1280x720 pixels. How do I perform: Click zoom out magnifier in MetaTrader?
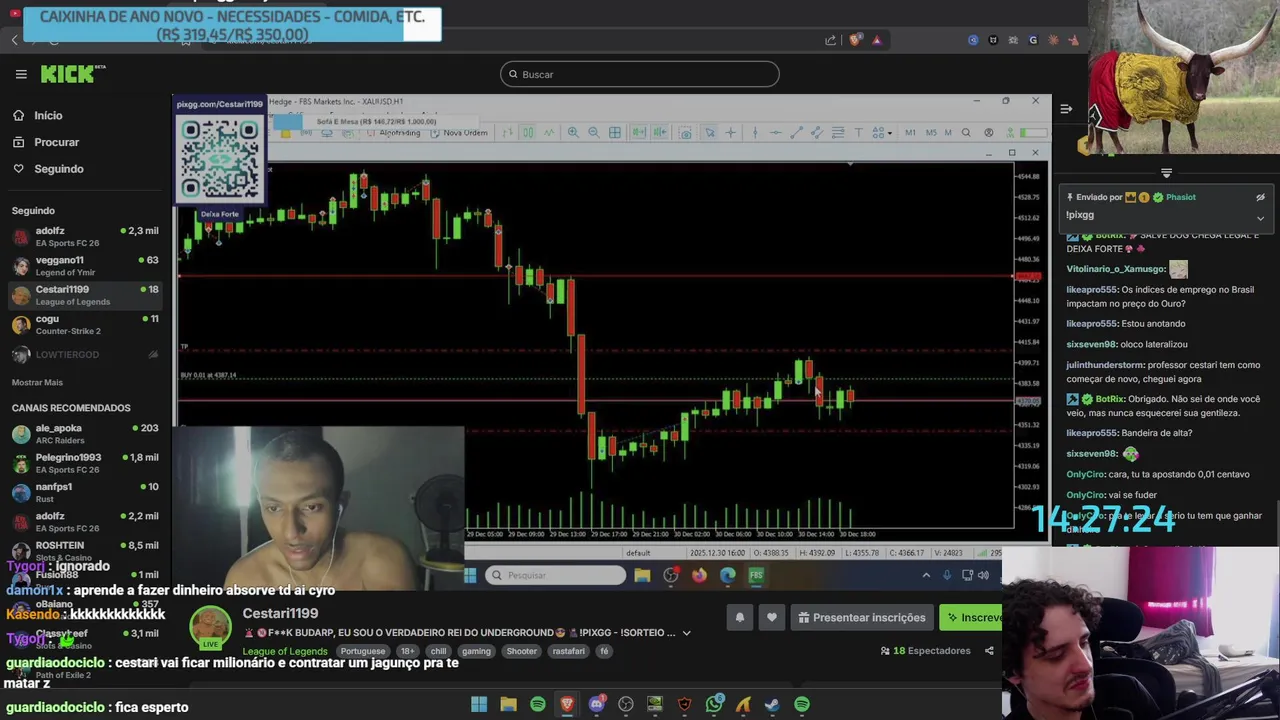tap(594, 132)
